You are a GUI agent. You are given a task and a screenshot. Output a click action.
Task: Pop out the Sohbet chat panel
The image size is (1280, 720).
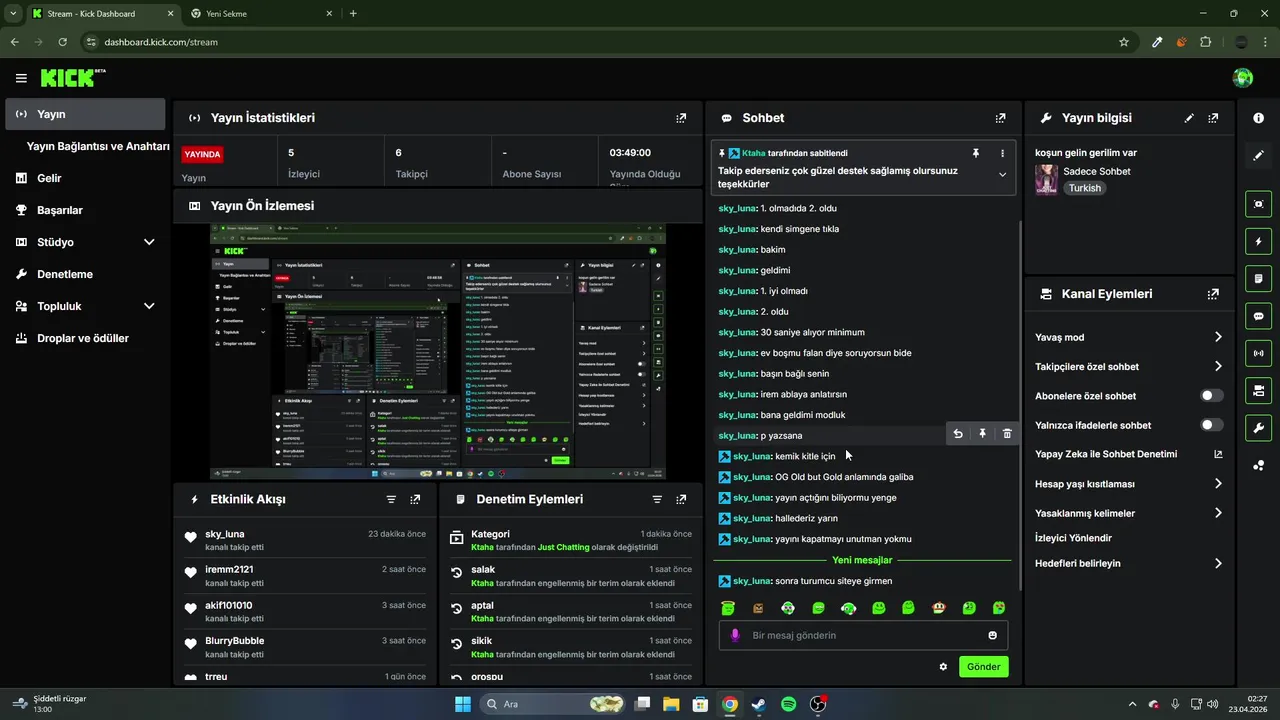coord(1000,118)
